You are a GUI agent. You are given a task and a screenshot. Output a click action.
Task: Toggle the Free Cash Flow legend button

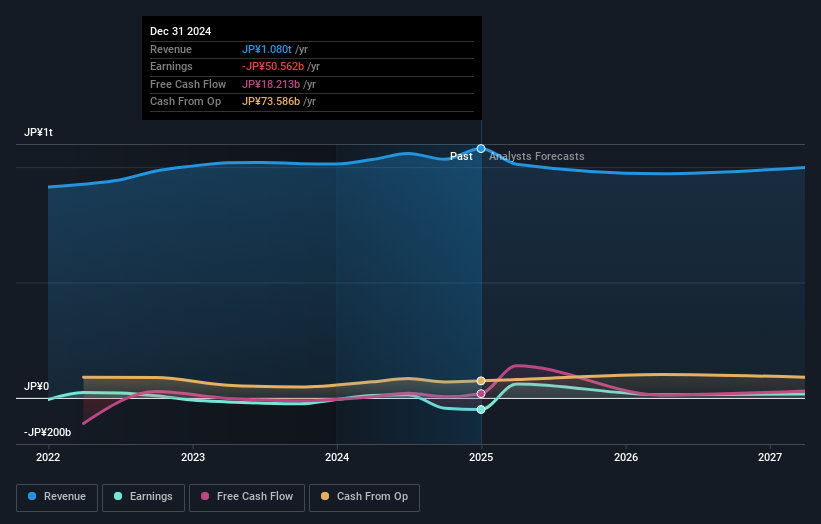tap(247, 497)
